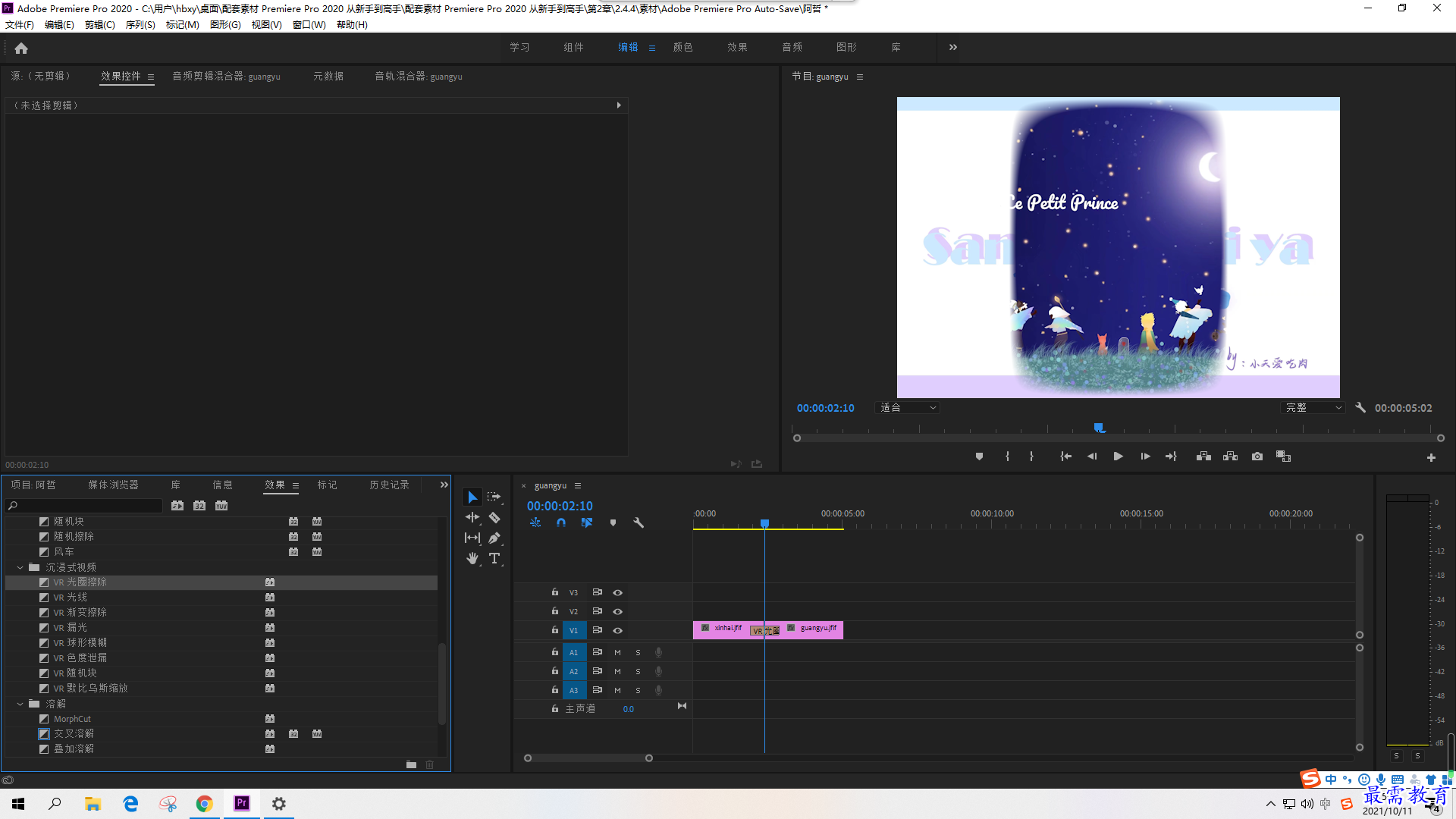Image resolution: width=1456 pixels, height=819 pixels.
Task: Select the Track Select Forward tool
Action: pos(494,497)
